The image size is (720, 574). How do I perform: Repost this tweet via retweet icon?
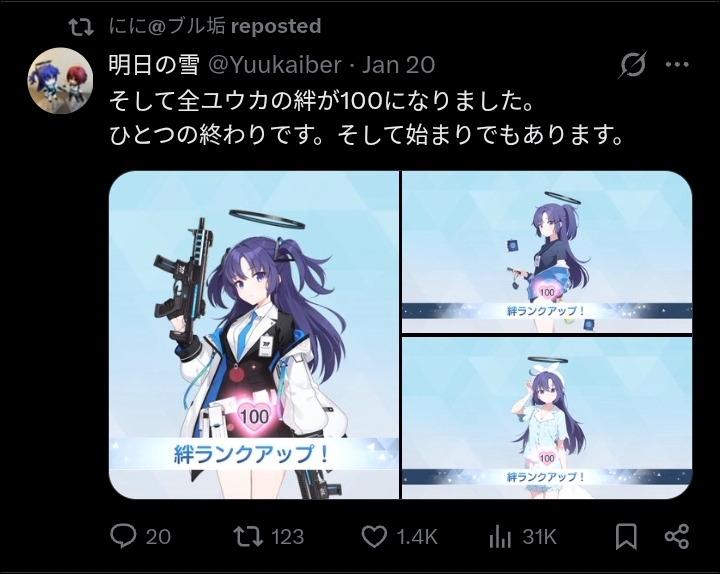point(248,536)
